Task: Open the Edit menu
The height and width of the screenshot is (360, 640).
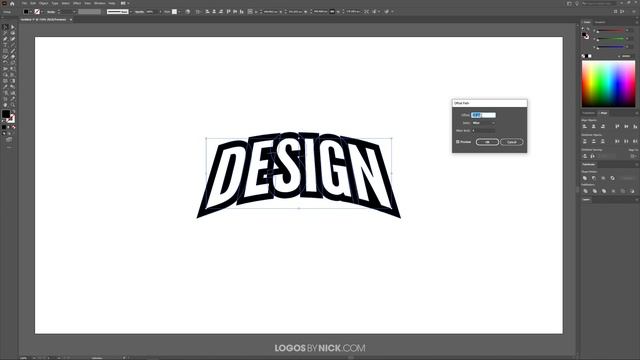Action: 33,3
